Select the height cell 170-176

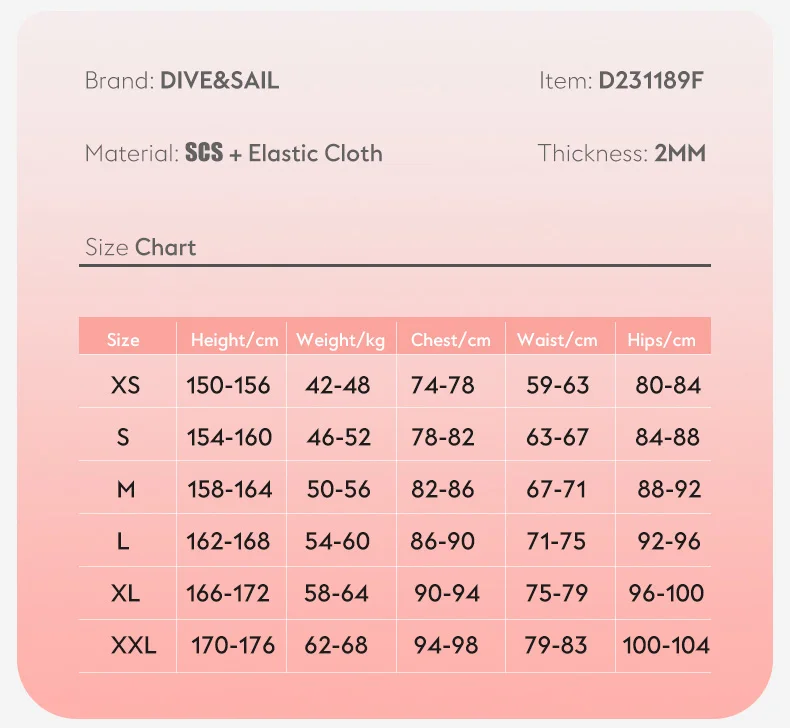pyautogui.click(x=233, y=645)
